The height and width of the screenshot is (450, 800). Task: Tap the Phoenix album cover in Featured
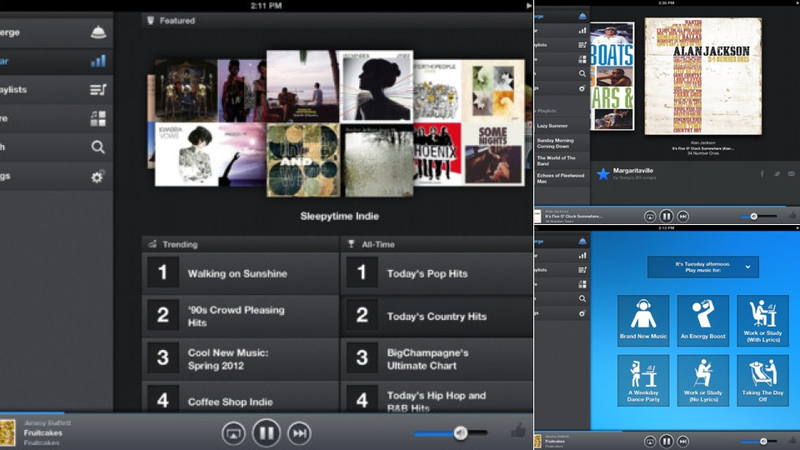437,154
